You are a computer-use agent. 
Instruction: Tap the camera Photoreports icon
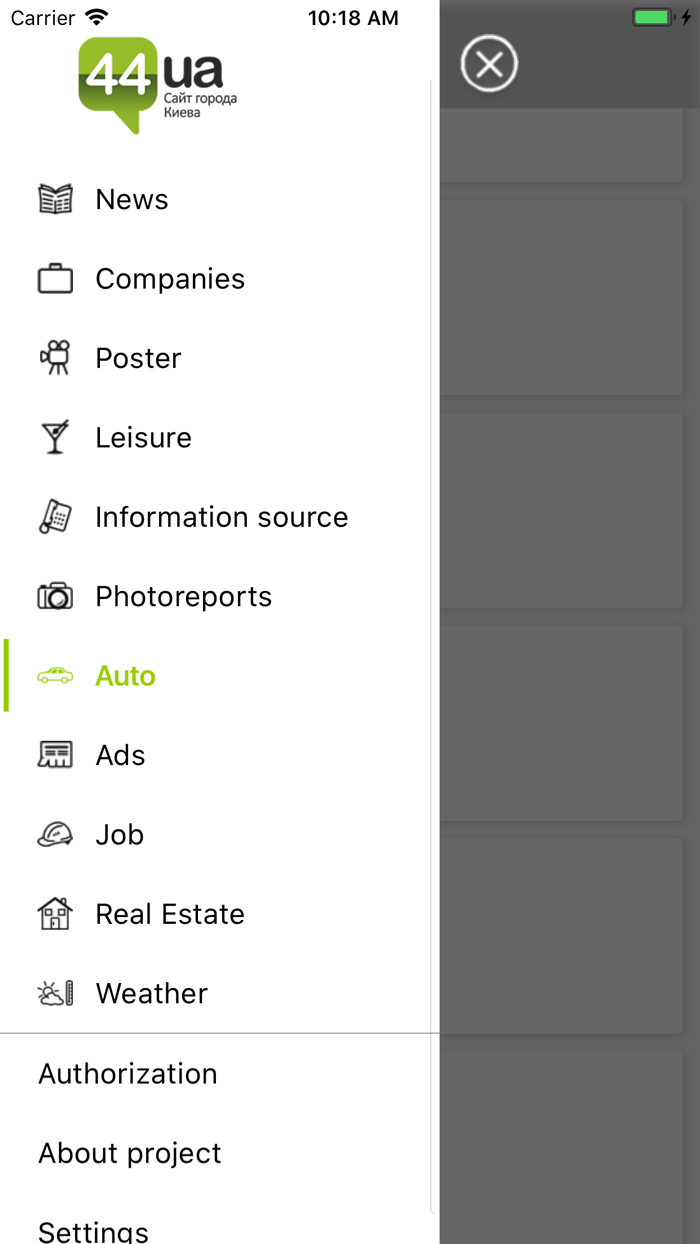pos(55,597)
